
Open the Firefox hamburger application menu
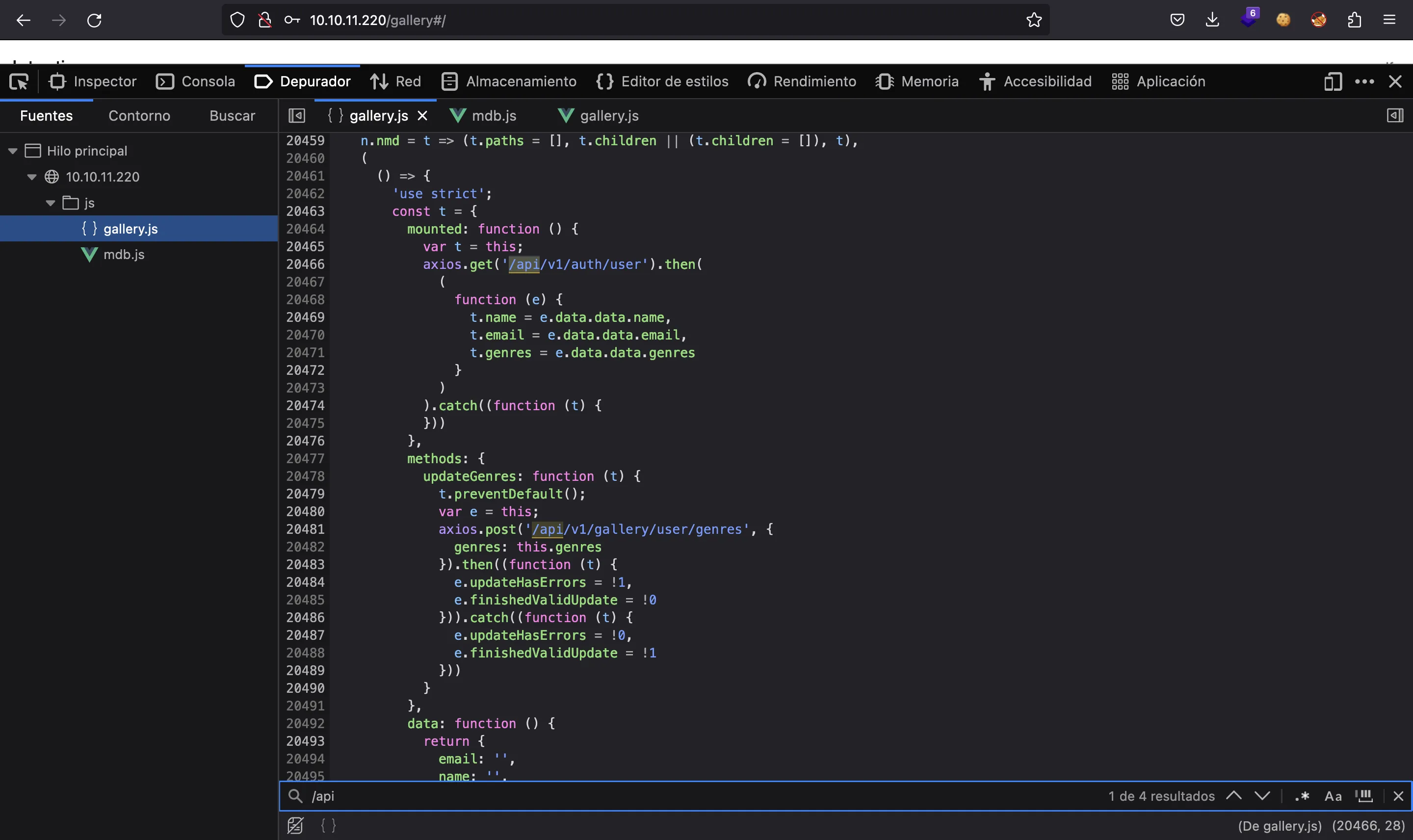(x=1389, y=21)
